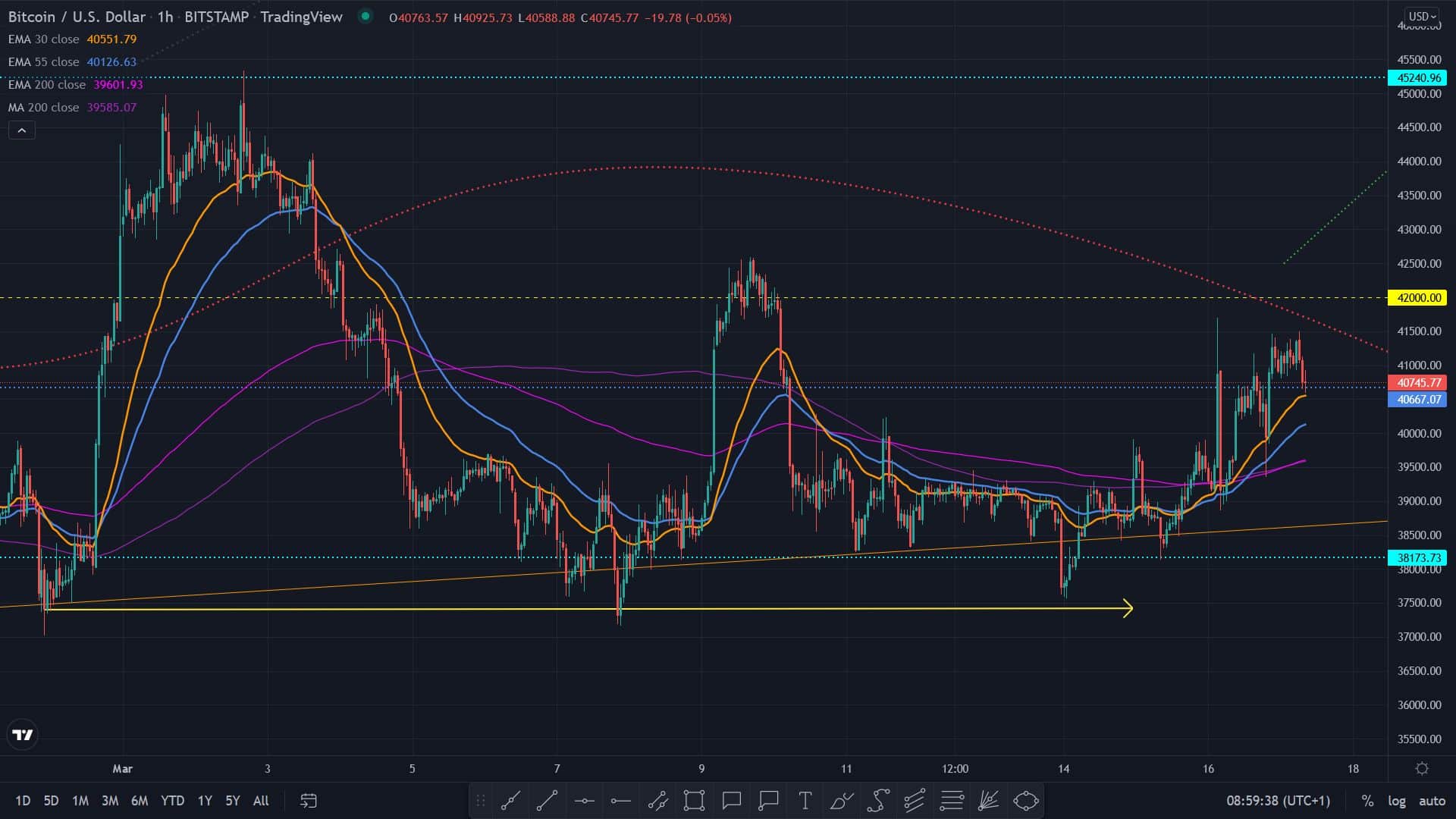Select the parallel channel drawing tool
Viewport: 1456px width, 819px height.
[657, 800]
